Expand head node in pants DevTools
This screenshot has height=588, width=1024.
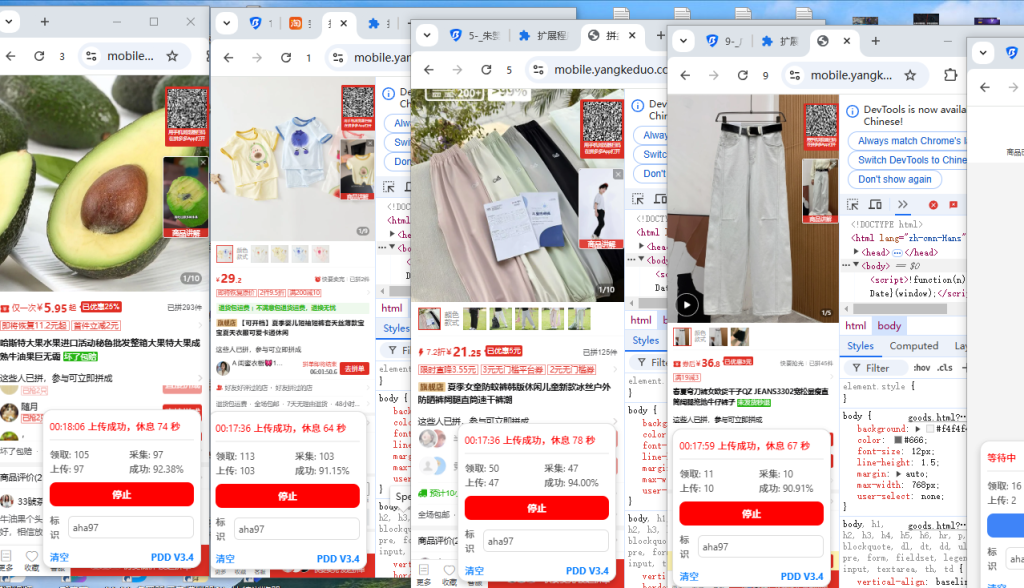coord(642,246)
